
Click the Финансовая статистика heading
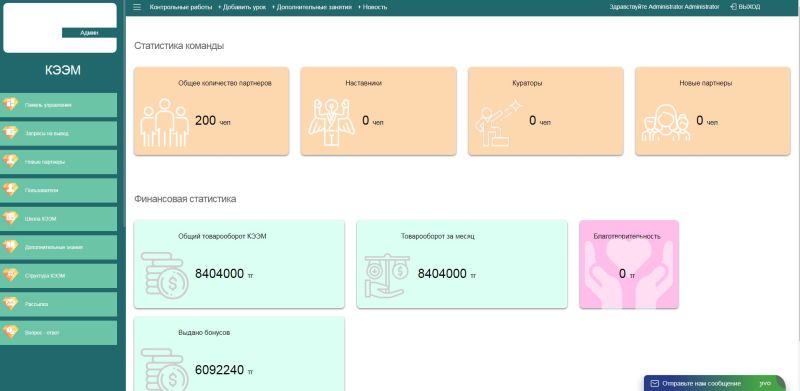coord(185,199)
